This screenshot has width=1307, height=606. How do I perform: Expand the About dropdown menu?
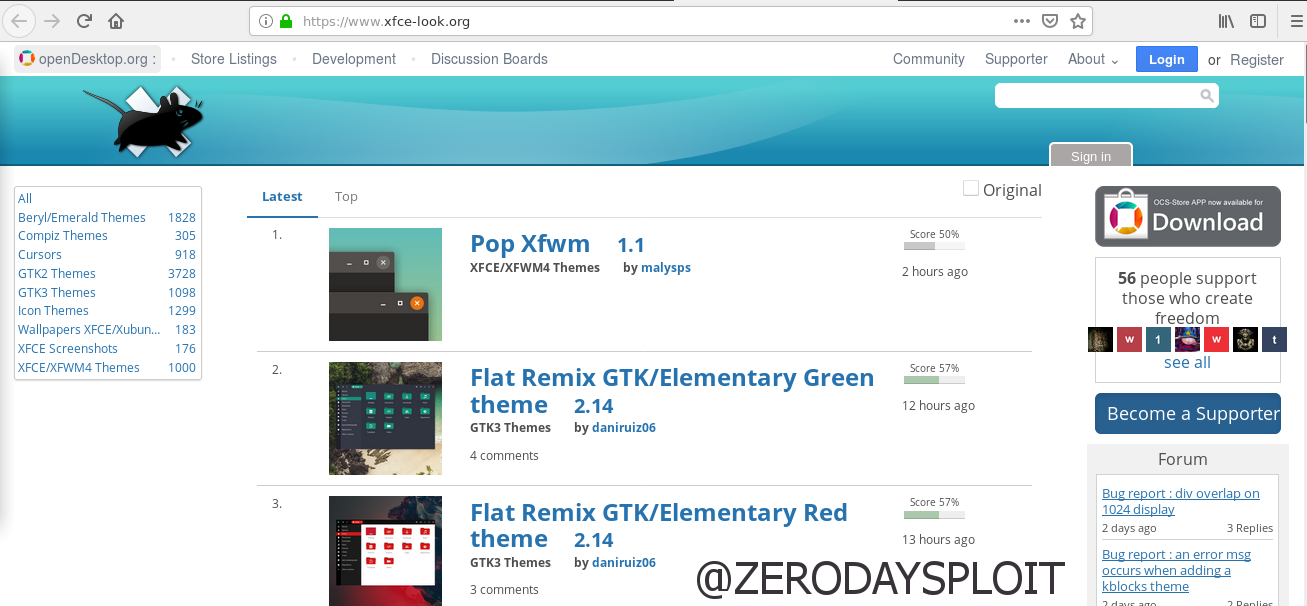(x=1093, y=59)
